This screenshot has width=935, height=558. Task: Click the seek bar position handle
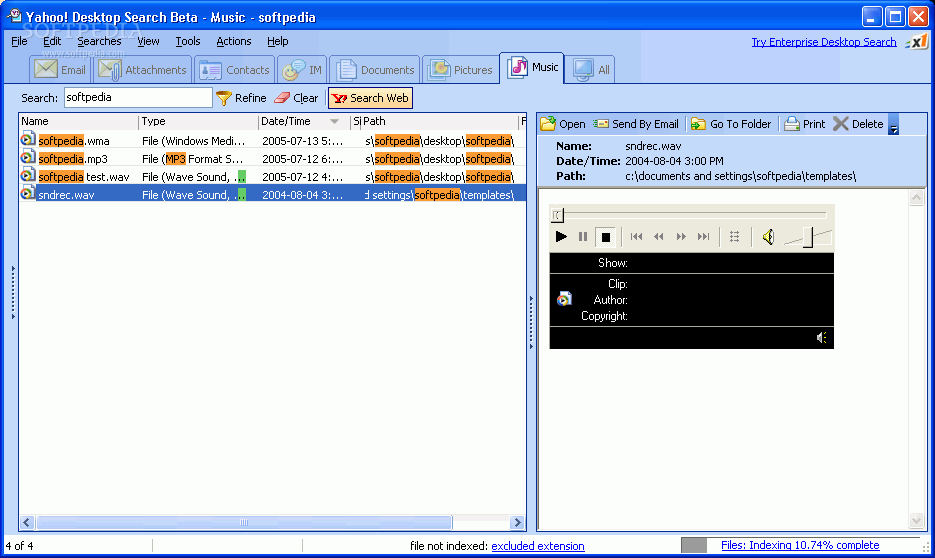click(557, 215)
